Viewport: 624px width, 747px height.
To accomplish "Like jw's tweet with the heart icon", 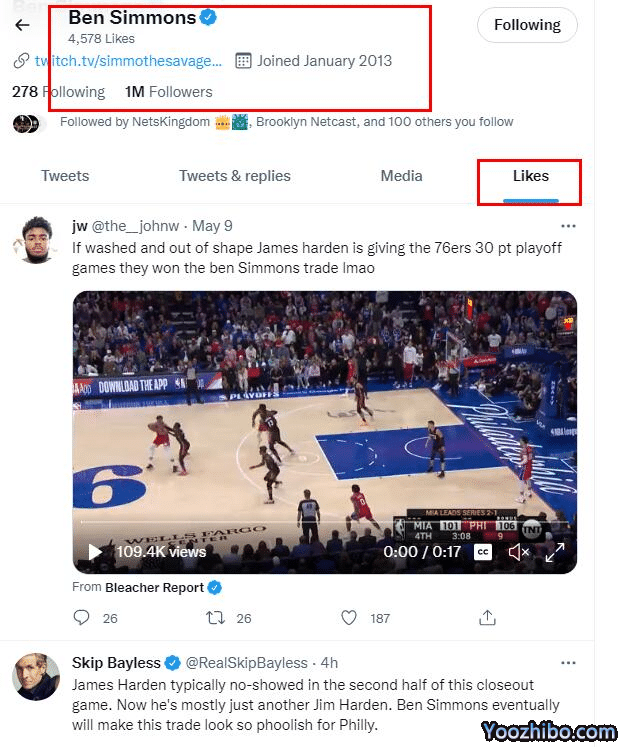I will (x=349, y=618).
